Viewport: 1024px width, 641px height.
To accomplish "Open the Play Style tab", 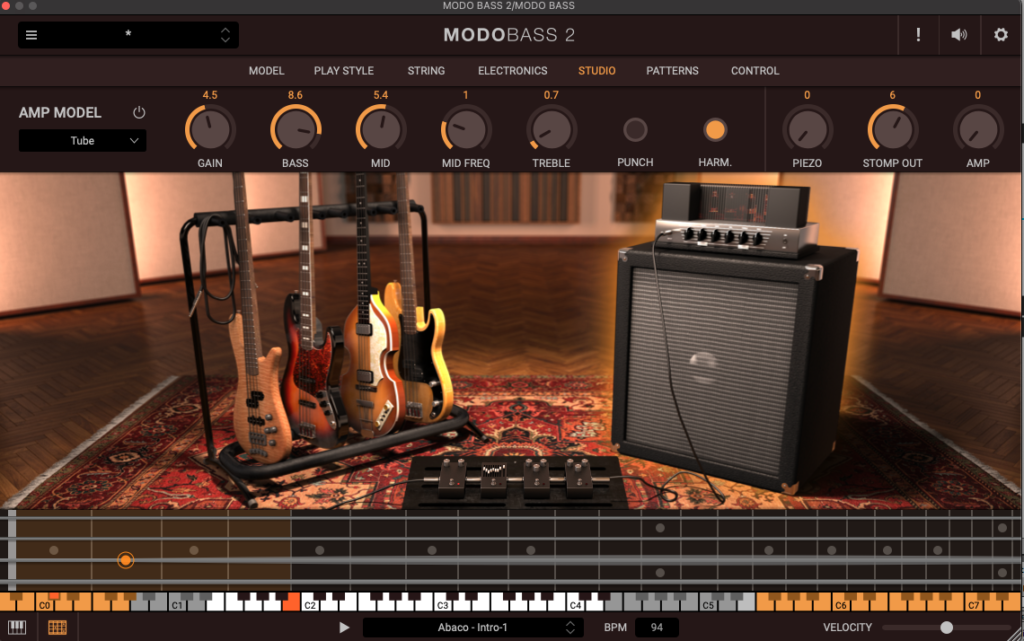I will pos(343,71).
